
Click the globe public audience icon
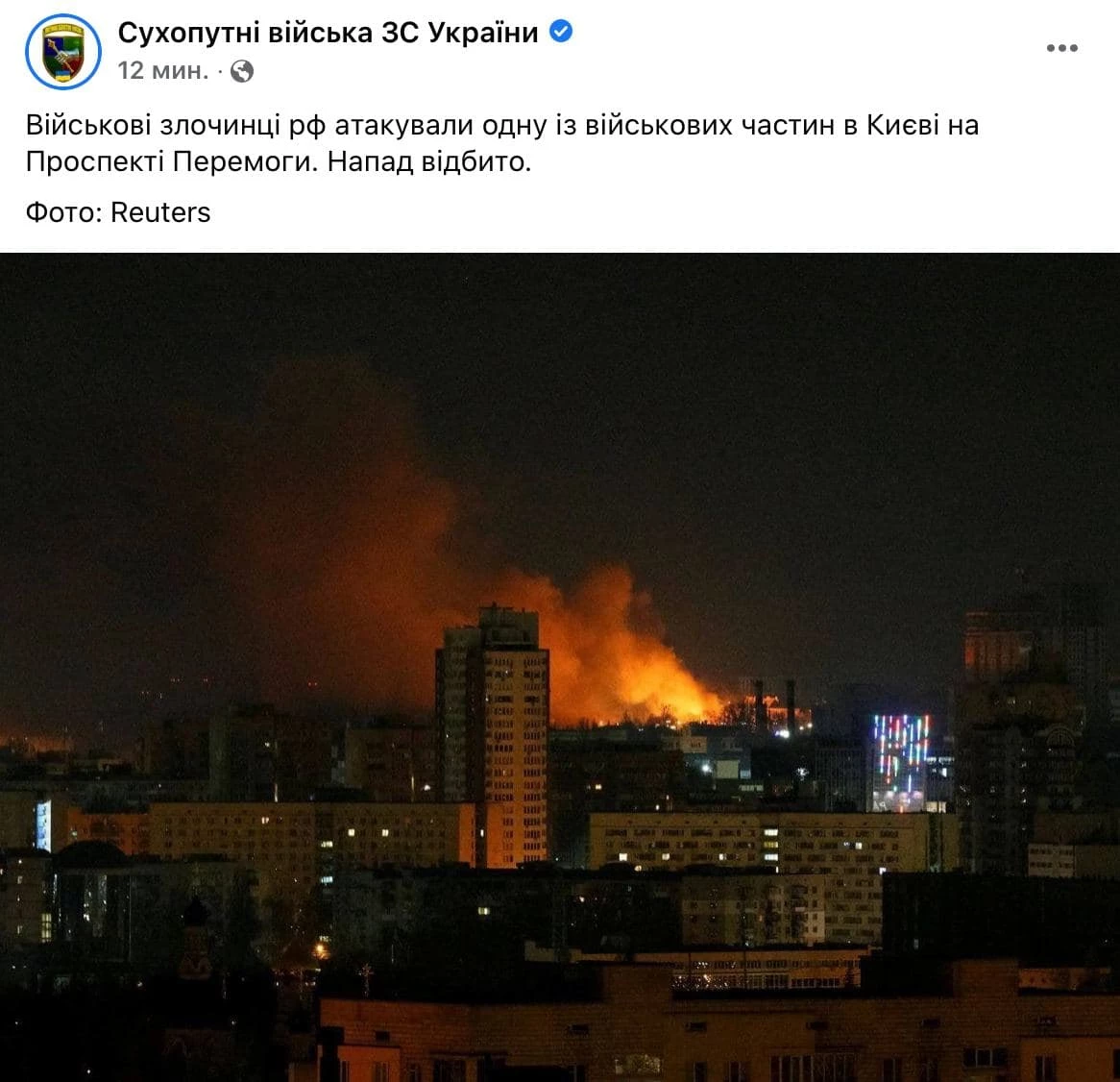(242, 71)
